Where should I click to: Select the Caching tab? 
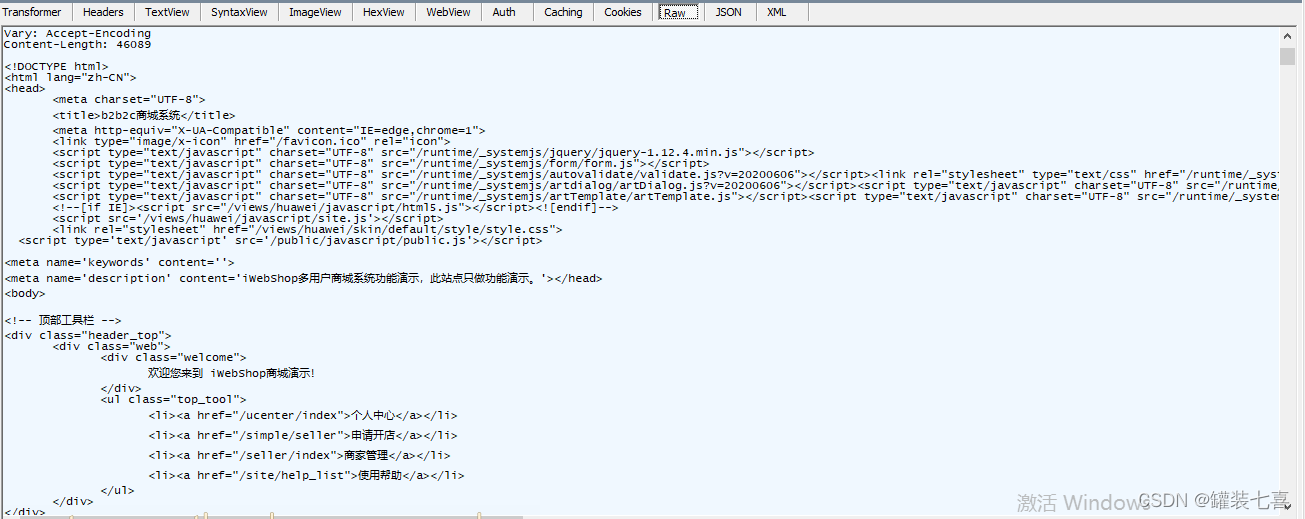coord(563,12)
